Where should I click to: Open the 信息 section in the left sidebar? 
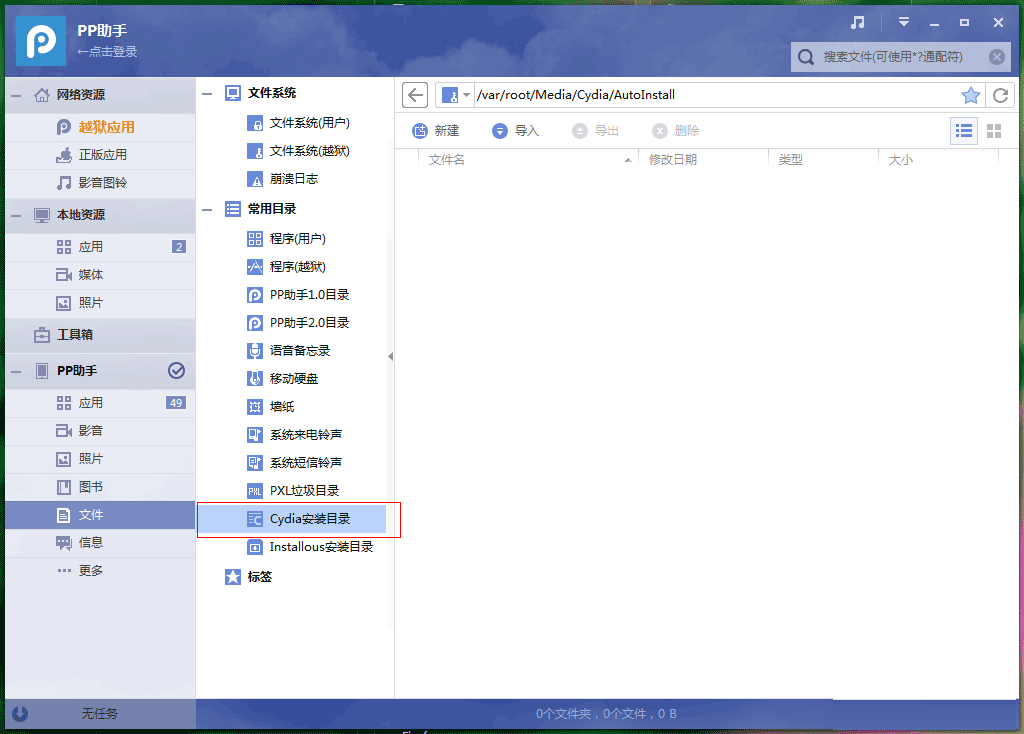pos(100,542)
